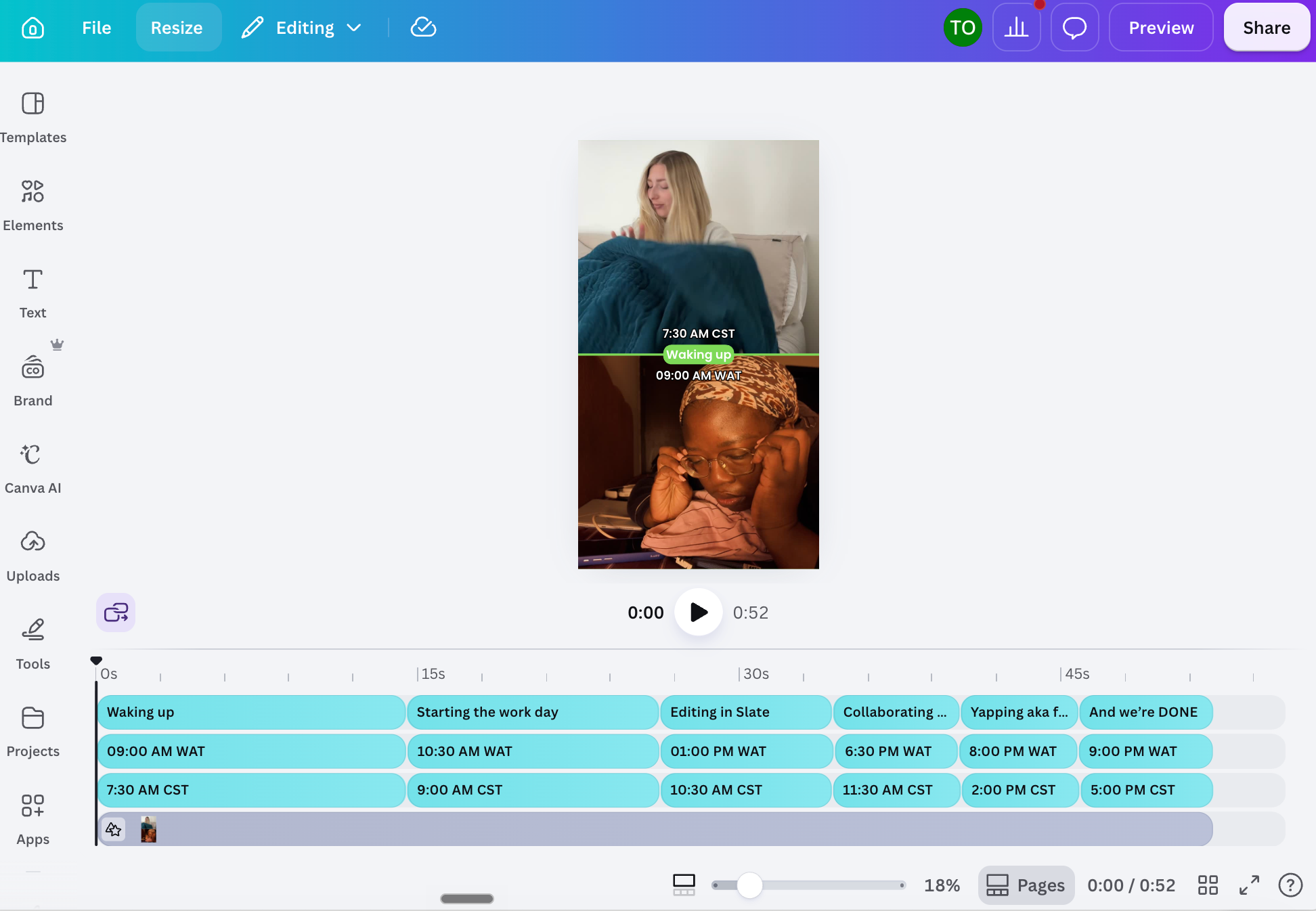
Task: Play the video from 0:00
Action: (x=699, y=613)
